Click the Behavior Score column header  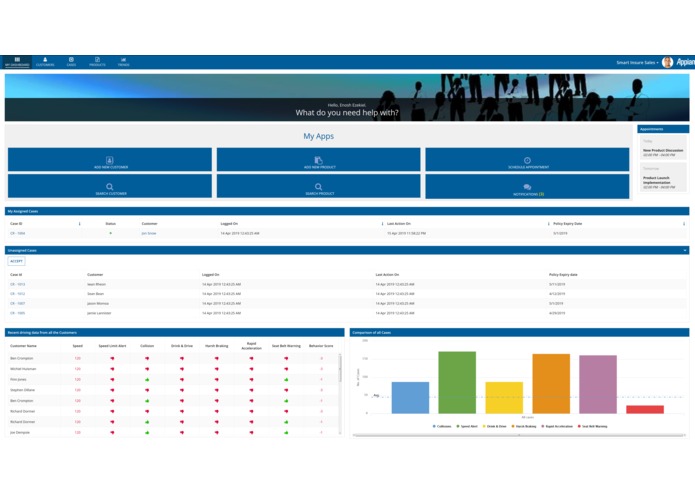click(x=321, y=346)
